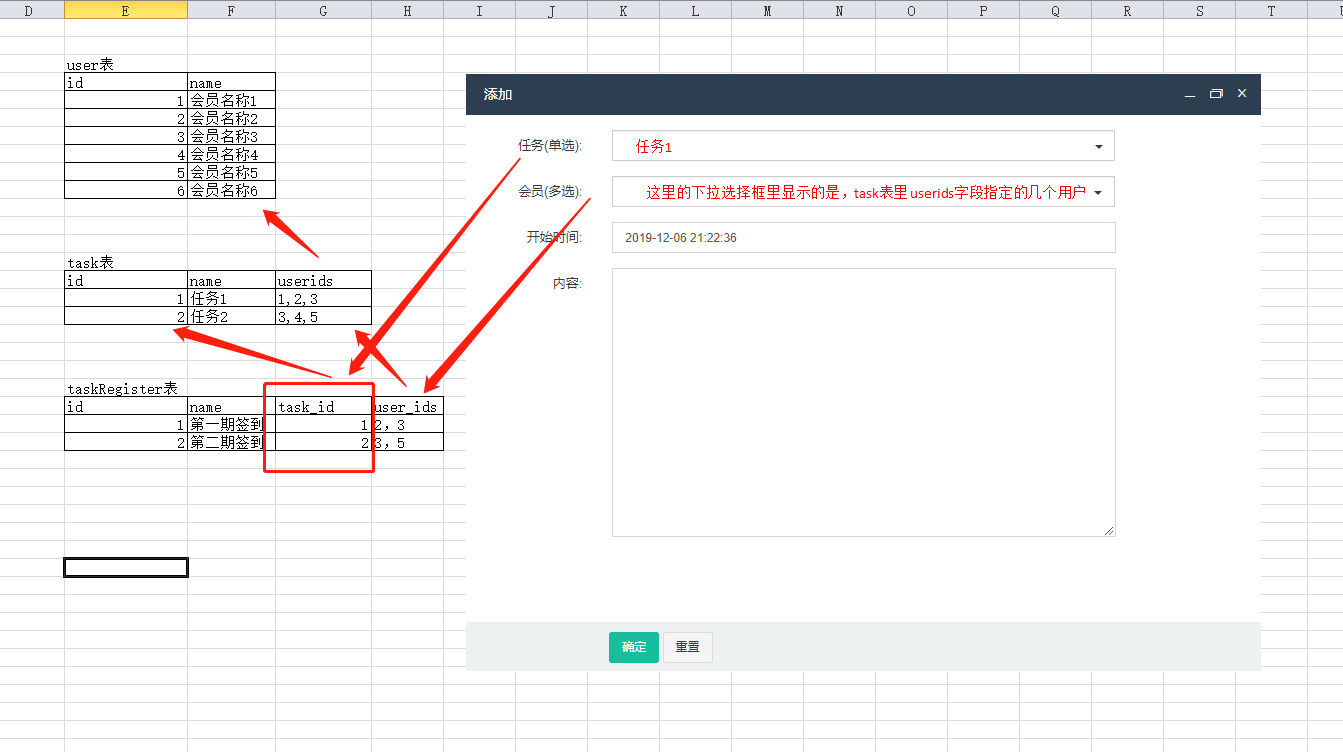Select column header T

coord(1271,10)
